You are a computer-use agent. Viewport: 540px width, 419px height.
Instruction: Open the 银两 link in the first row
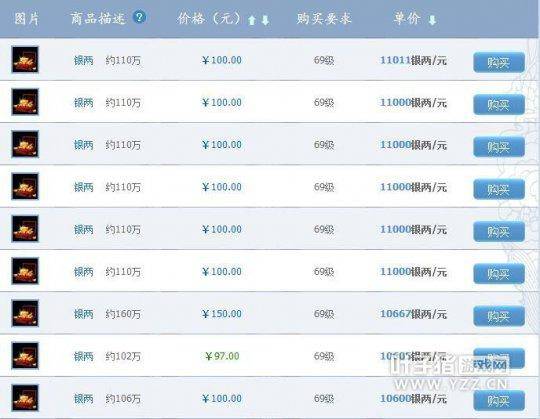point(84,61)
